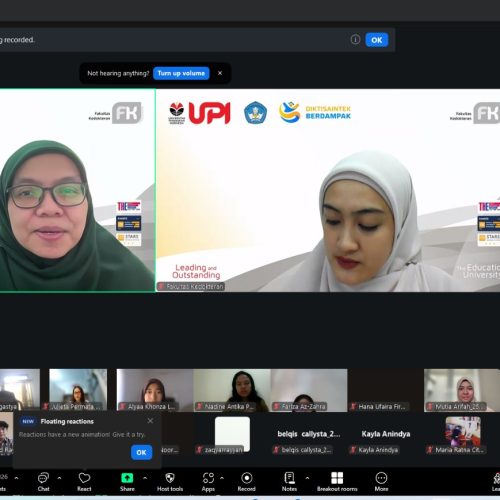Image resolution: width=500 pixels, height=500 pixels.
Task: Expand the caret next to Apps
Action: 222,478
